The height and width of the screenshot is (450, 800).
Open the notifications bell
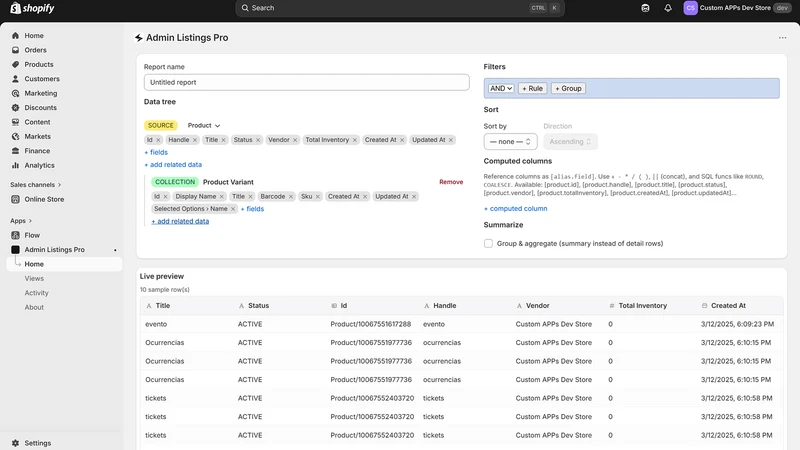tap(668, 8)
